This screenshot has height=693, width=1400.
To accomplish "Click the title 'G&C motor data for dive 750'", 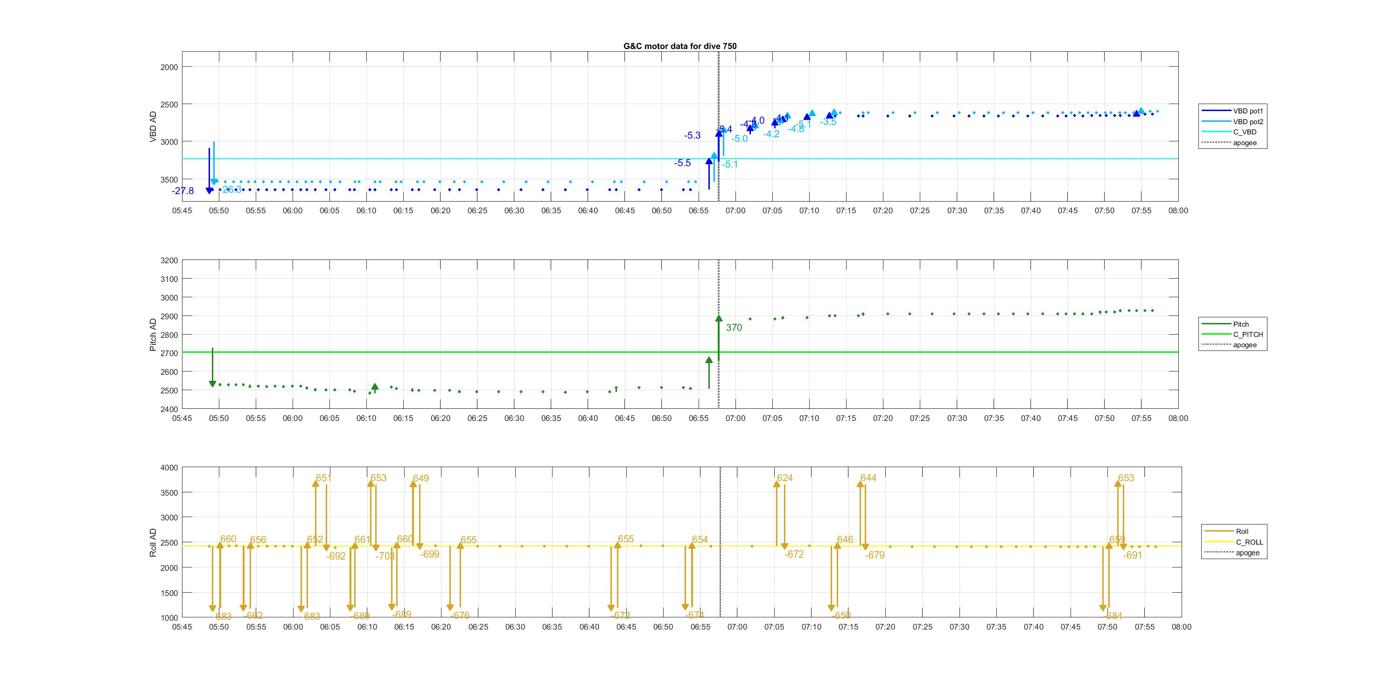I will pyautogui.click(x=680, y=46).
